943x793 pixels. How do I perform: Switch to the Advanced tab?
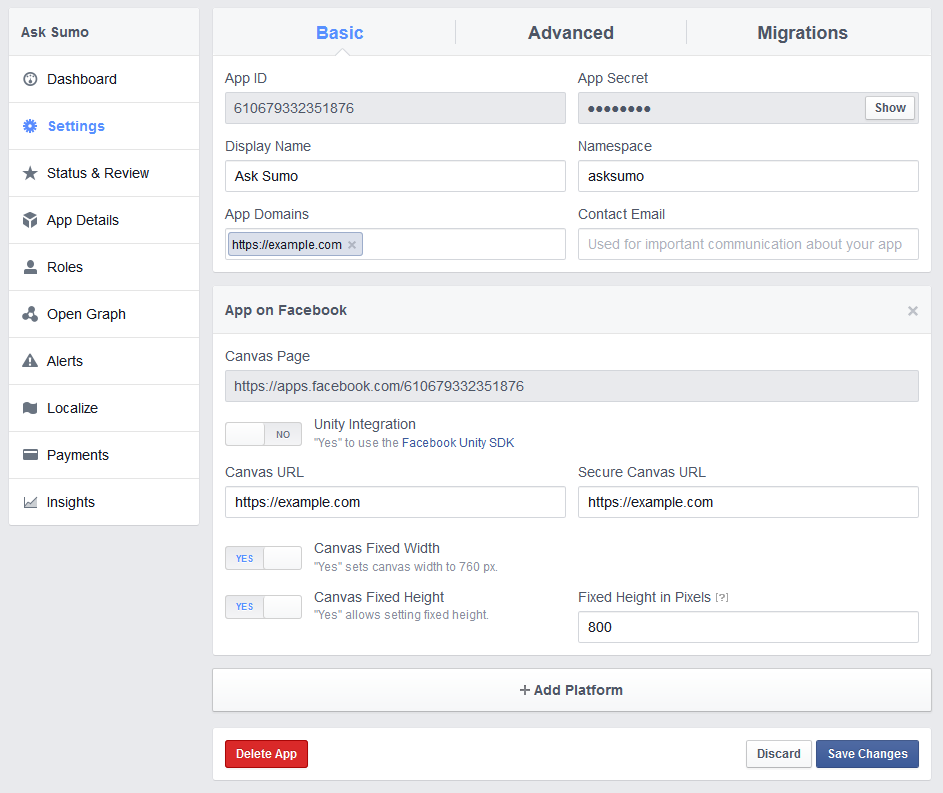(571, 32)
